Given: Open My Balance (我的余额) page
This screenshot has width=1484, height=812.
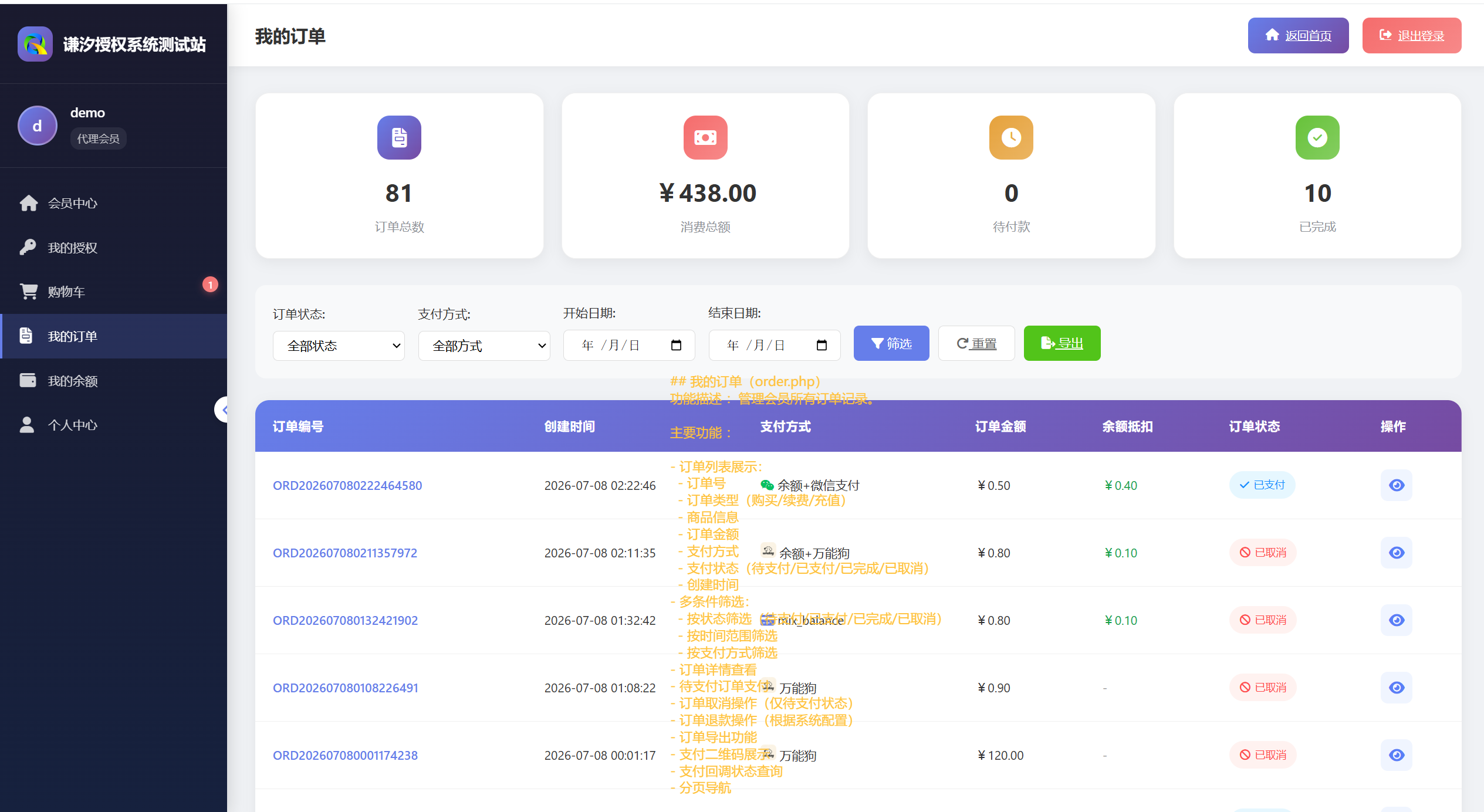Looking at the screenshot, I should pos(113,381).
